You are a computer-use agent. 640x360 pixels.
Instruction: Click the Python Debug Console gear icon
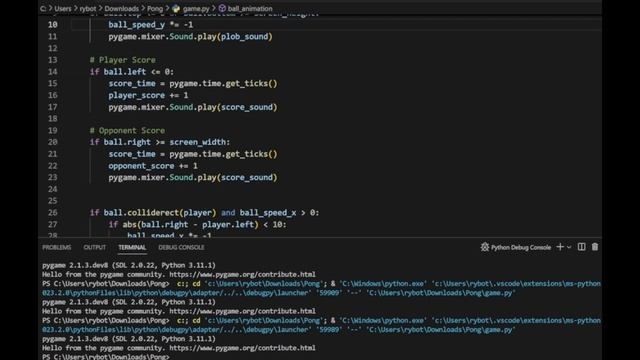click(484, 247)
